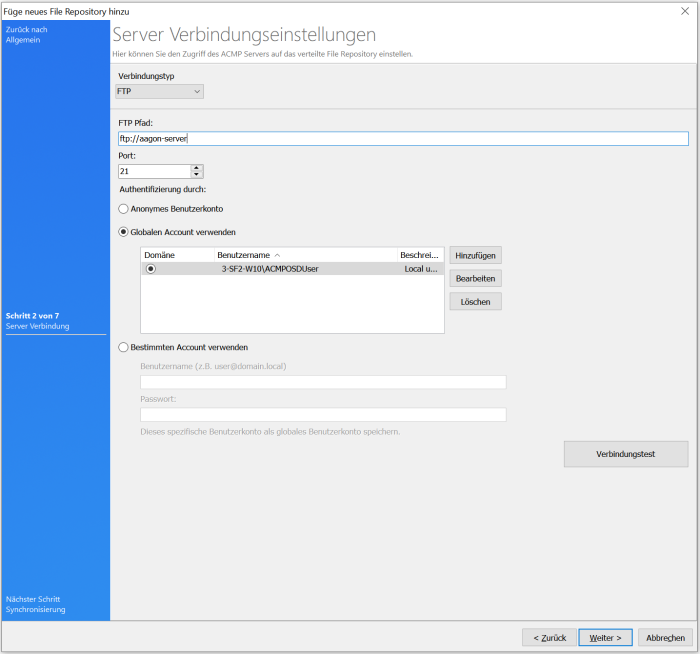Increase port number with up arrow
Screen dimensions: 700x654
[x=196, y=168]
